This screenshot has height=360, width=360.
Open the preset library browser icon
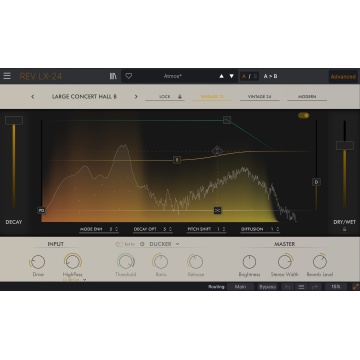tap(113, 76)
